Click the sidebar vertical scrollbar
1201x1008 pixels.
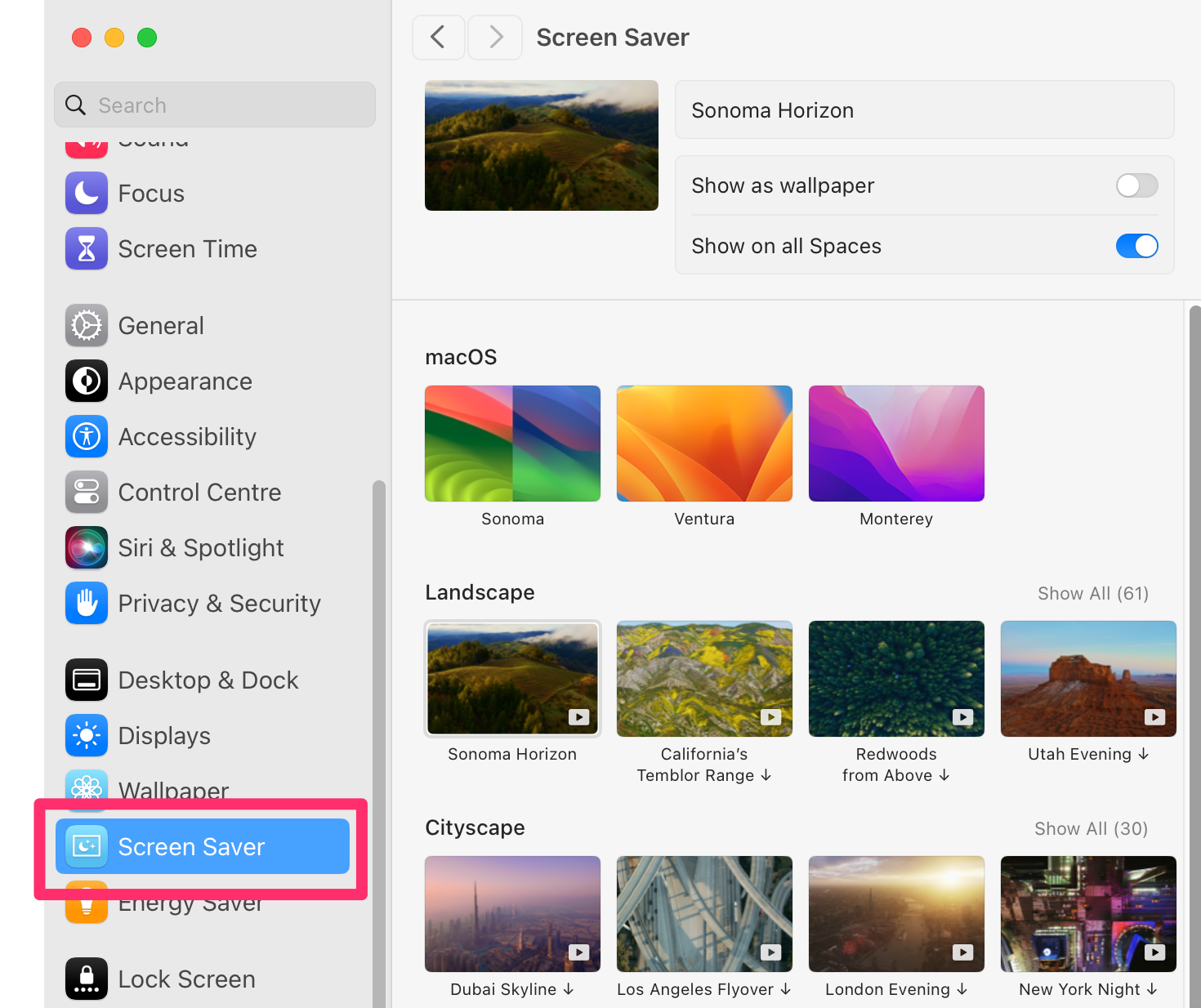coord(378,743)
